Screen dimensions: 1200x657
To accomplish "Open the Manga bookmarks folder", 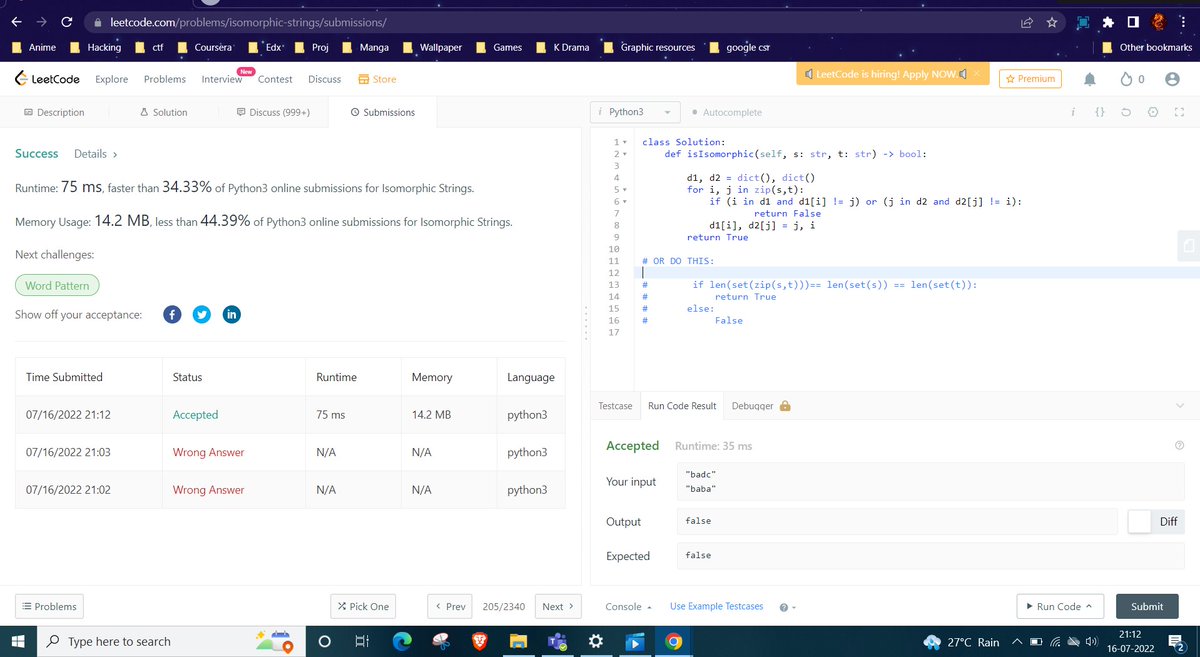I will point(365,47).
